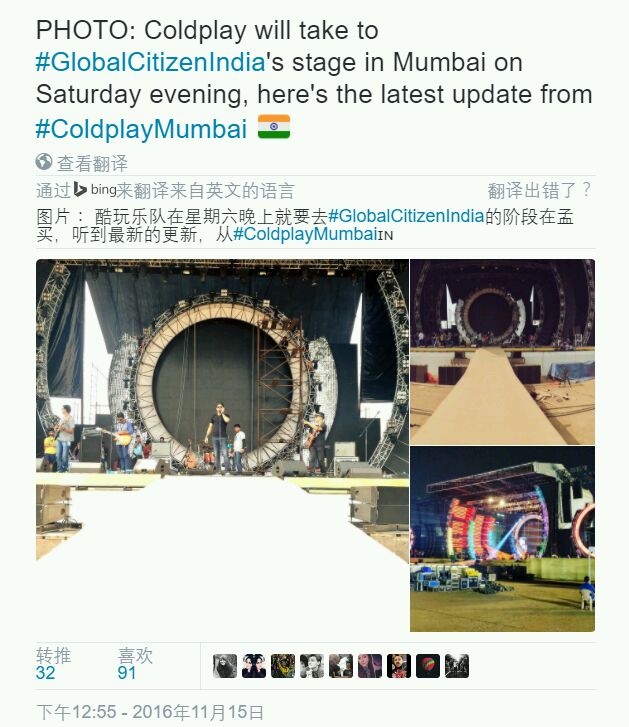Screen dimensions: 629x727
Task: Click the globe icon beside 查看翻译
Action: (44, 162)
